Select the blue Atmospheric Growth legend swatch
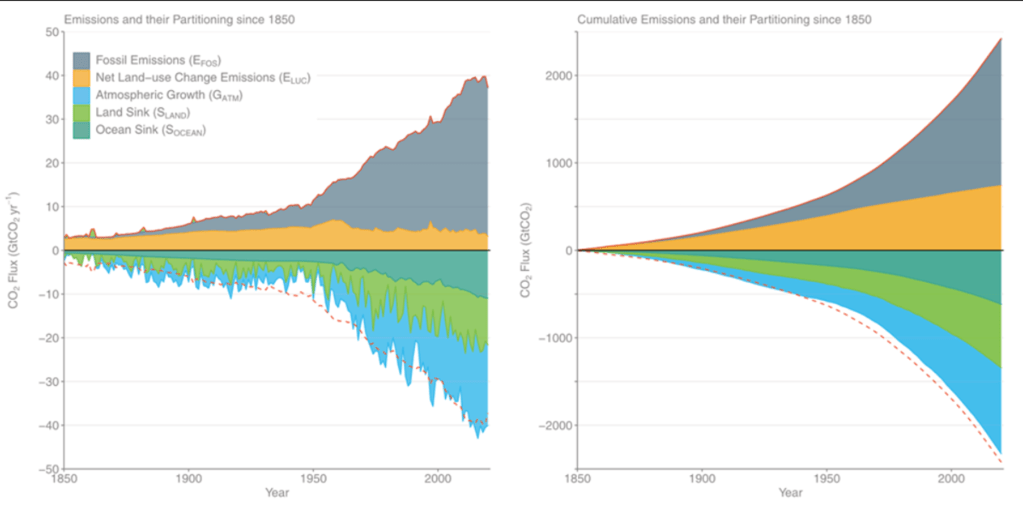Image resolution: width=1023 pixels, height=511 pixels. (x=83, y=96)
